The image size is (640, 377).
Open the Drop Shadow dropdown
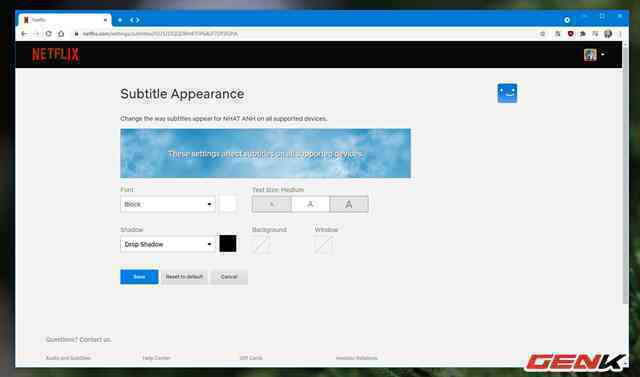pyautogui.click(x=168, y=244)
